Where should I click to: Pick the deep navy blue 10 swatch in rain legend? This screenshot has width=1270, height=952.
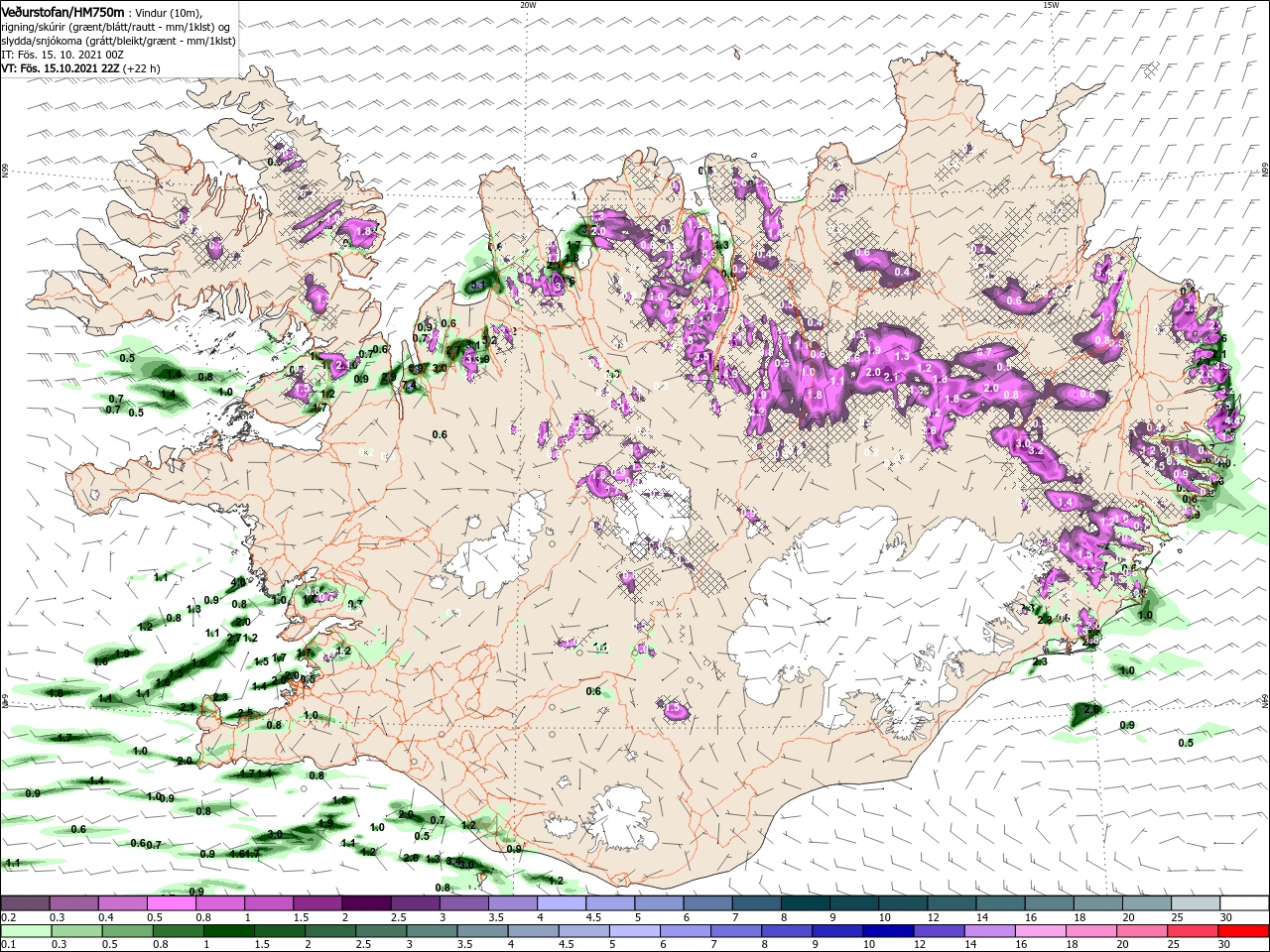pos(888,930)
